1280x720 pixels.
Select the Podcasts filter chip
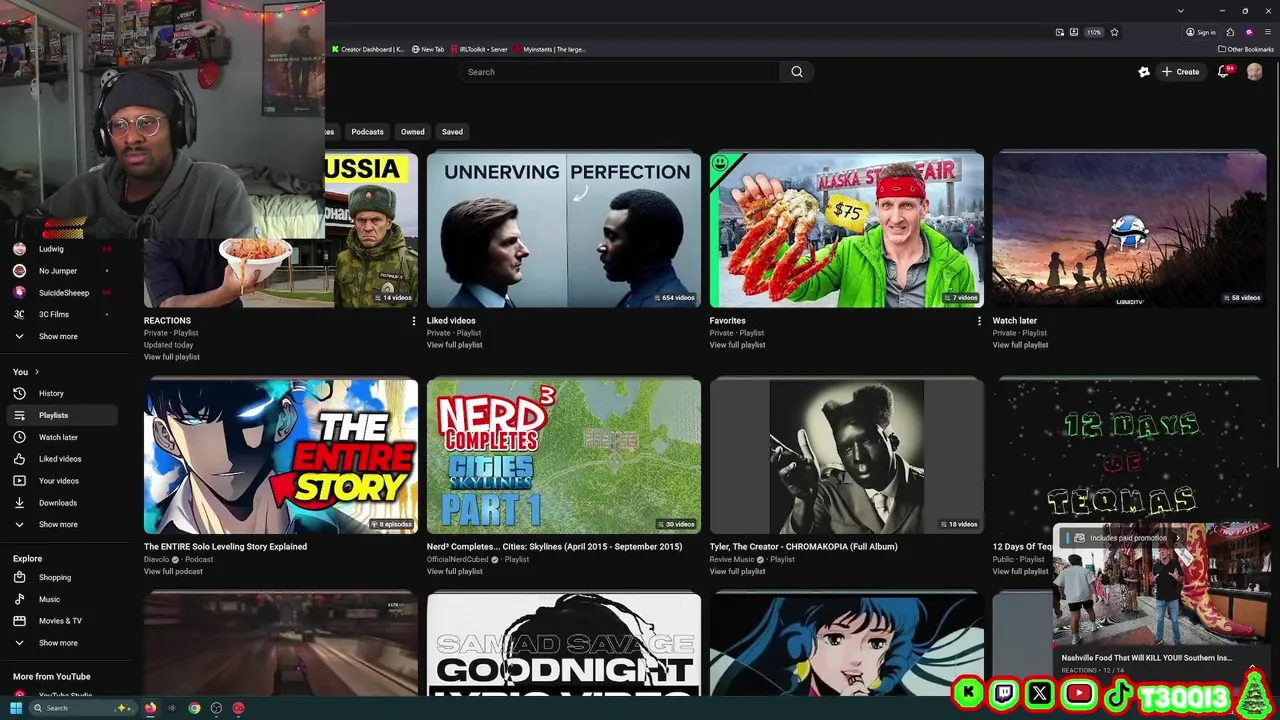[367, 132]
